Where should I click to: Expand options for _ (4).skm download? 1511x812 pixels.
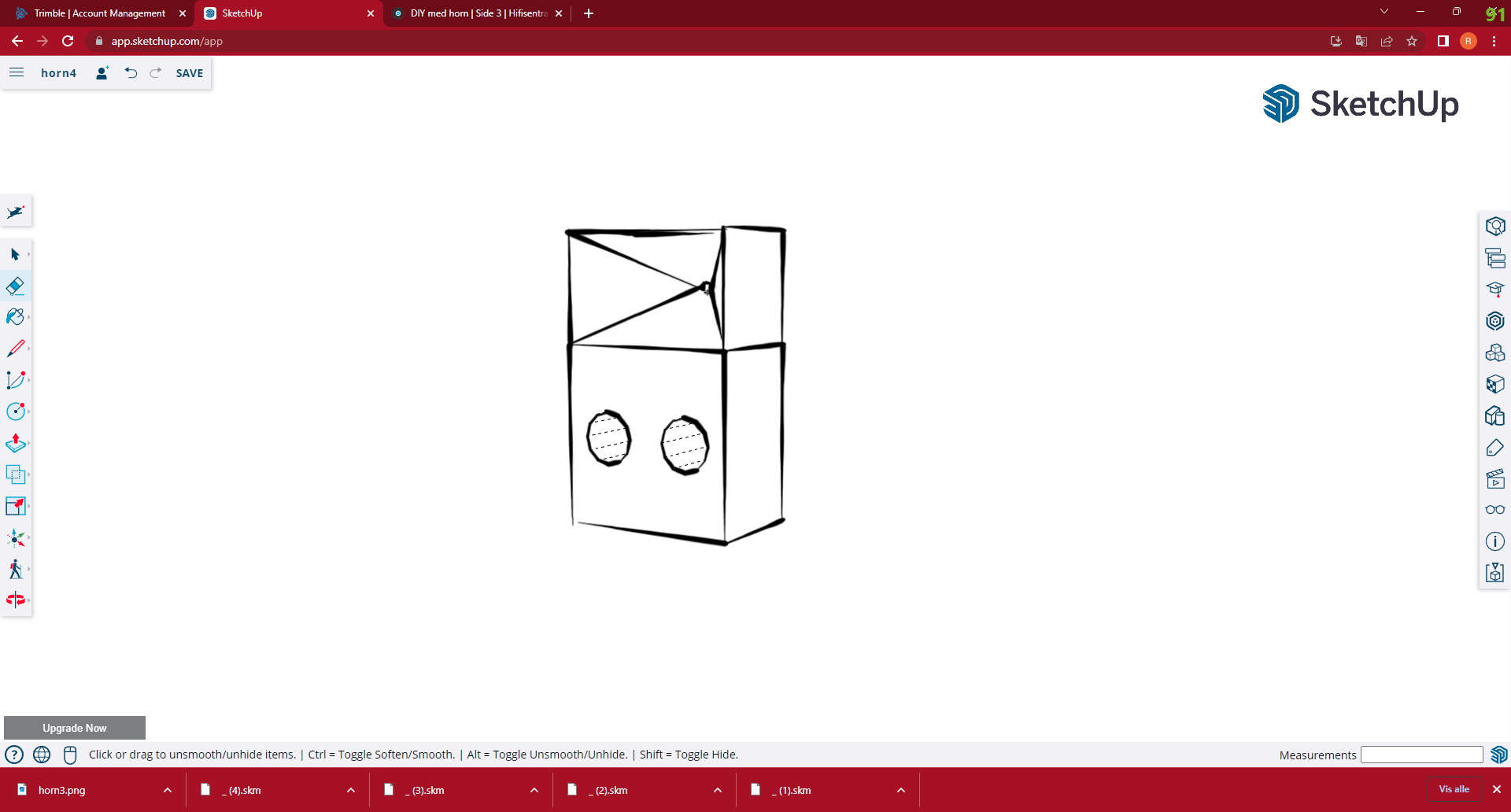tap(351, 790)
